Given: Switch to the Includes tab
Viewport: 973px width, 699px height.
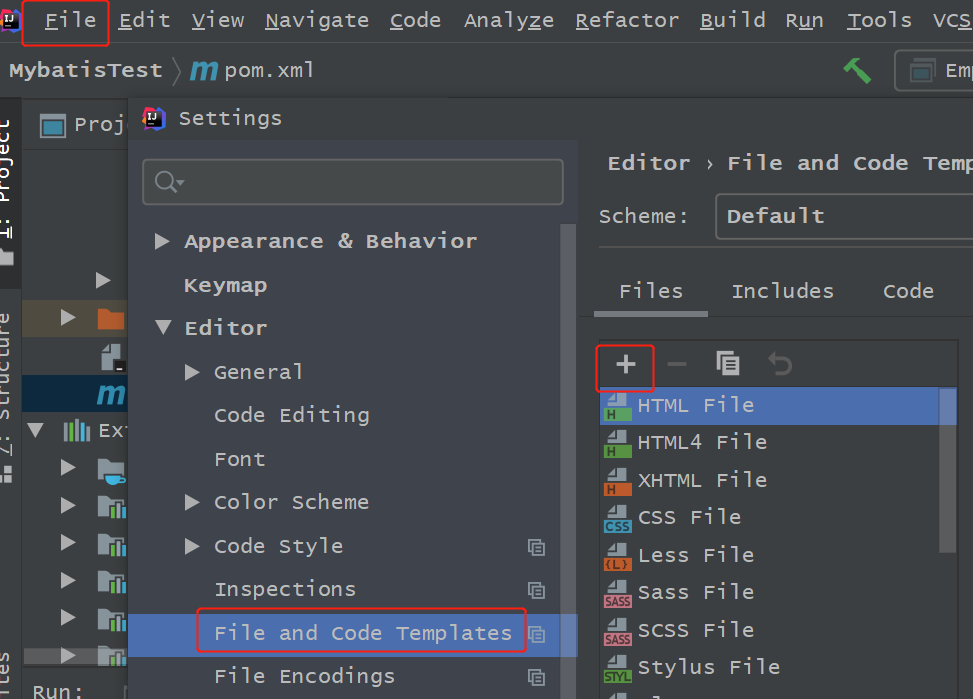Looking at the screenshot, I should pos(782,291).
